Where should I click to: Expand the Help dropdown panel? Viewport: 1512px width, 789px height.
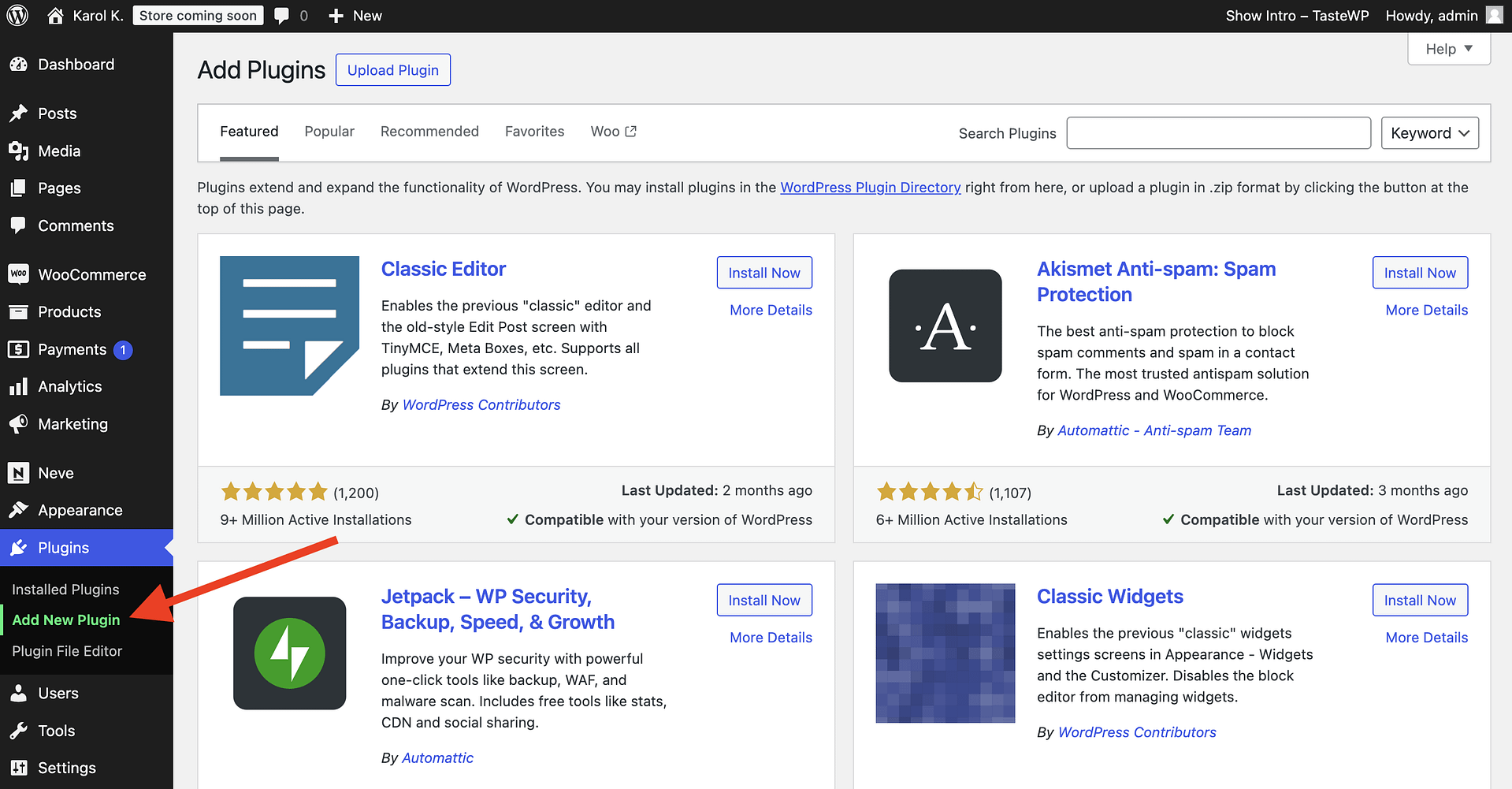point(1448,49)
